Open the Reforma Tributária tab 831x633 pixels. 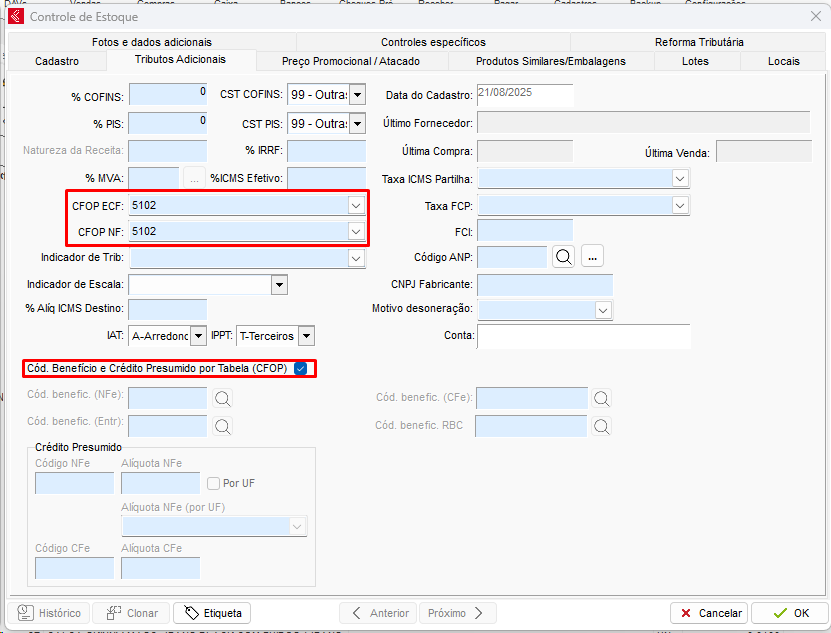click(699, 42)
